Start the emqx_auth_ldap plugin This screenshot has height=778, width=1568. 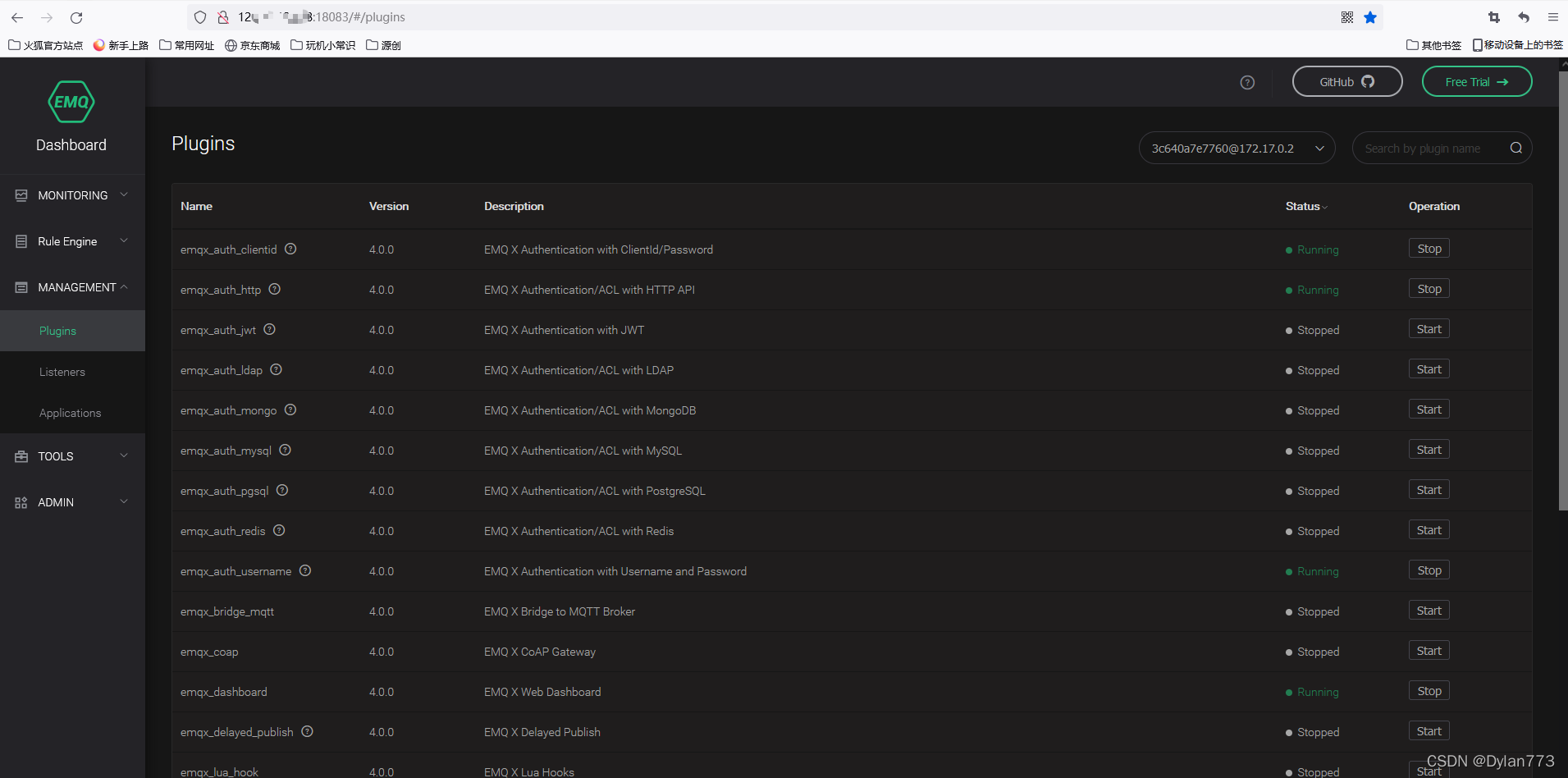tap(1429, 369)
